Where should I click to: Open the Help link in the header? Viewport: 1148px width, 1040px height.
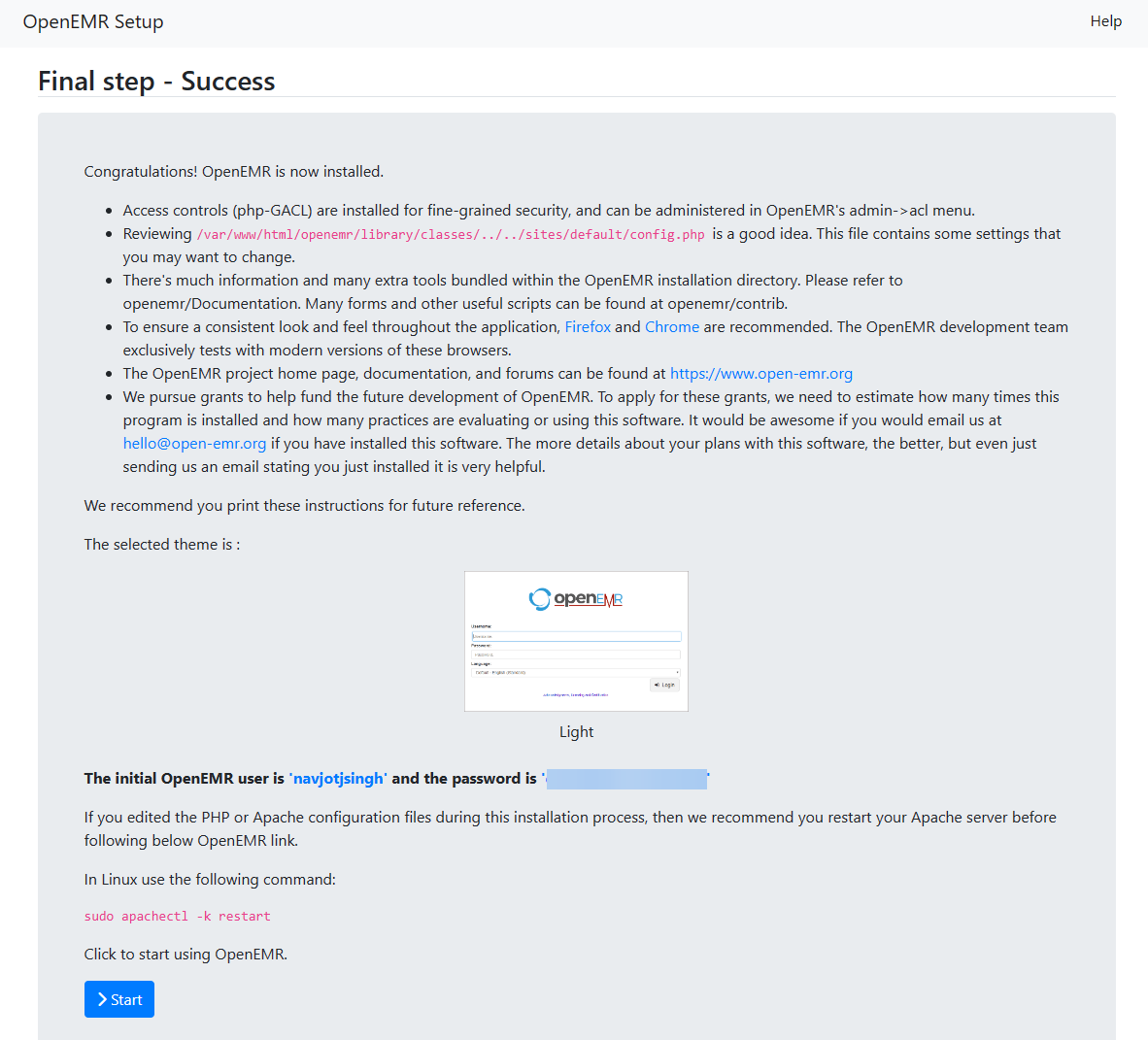coord(1105,21)
